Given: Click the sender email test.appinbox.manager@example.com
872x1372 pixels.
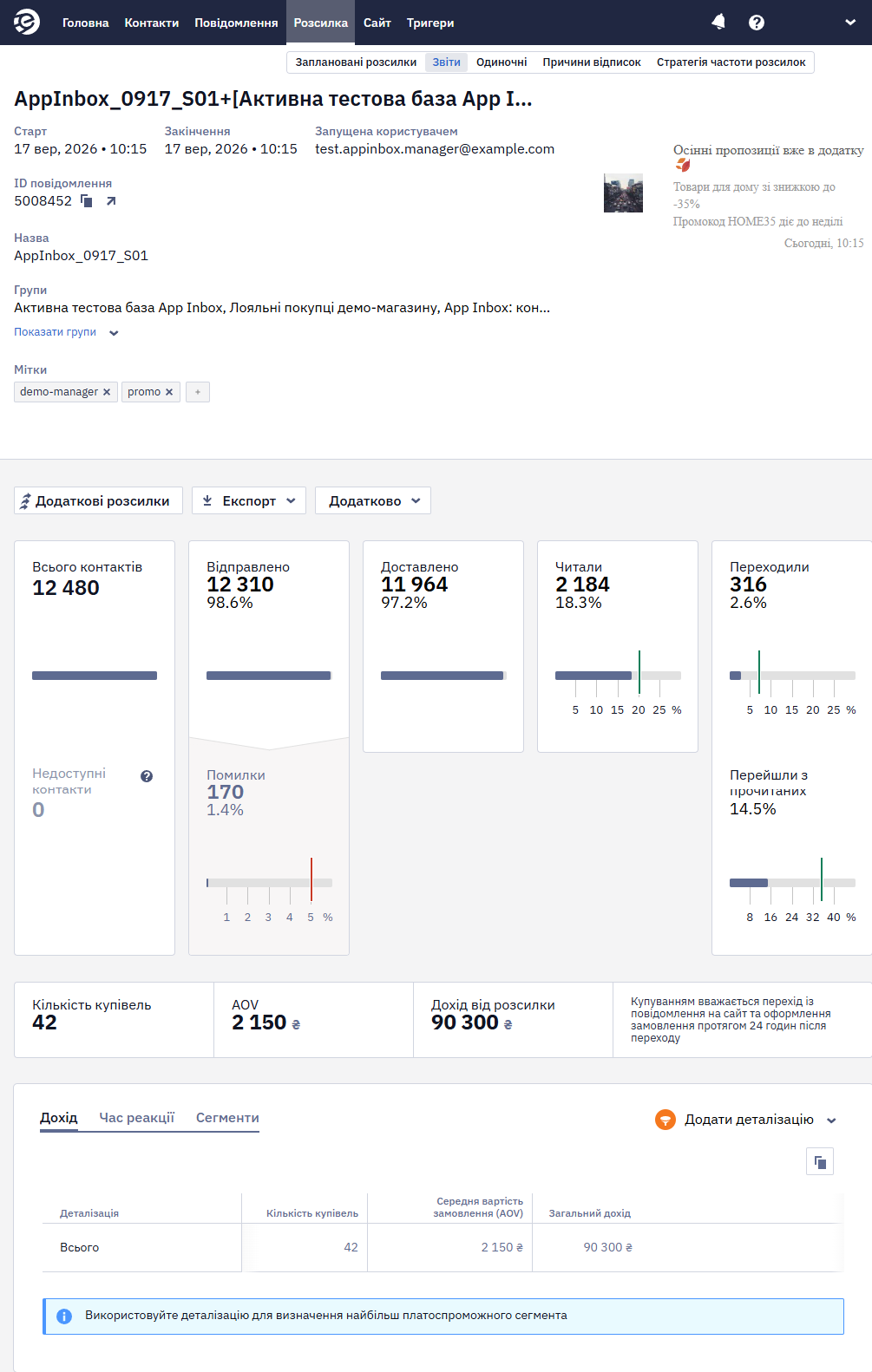Looking at the screenshot, I should pos(435,149).
